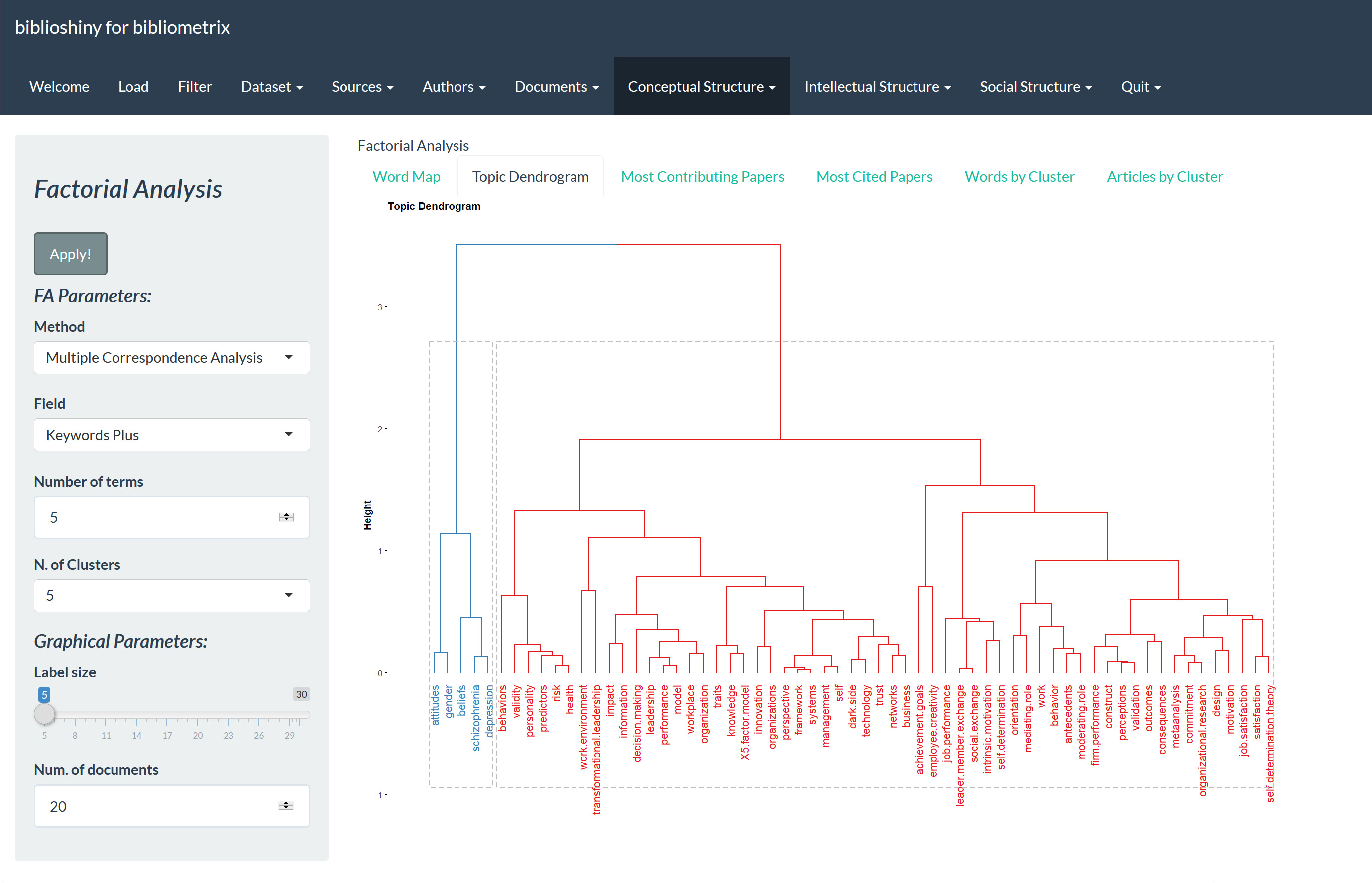Viewport: 1372px width, 883px height.
Task: Switch to the Word Map tab
Action: point(406,177)
